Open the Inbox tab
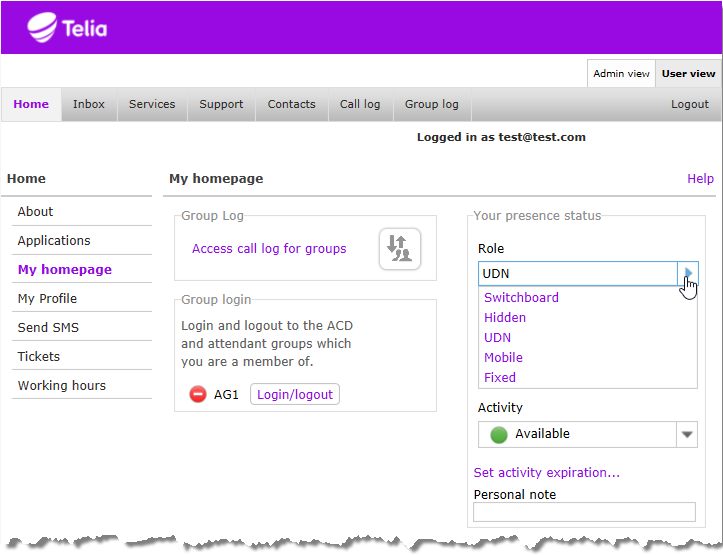The width and height of the screenshot is (723, 555). 89,104
